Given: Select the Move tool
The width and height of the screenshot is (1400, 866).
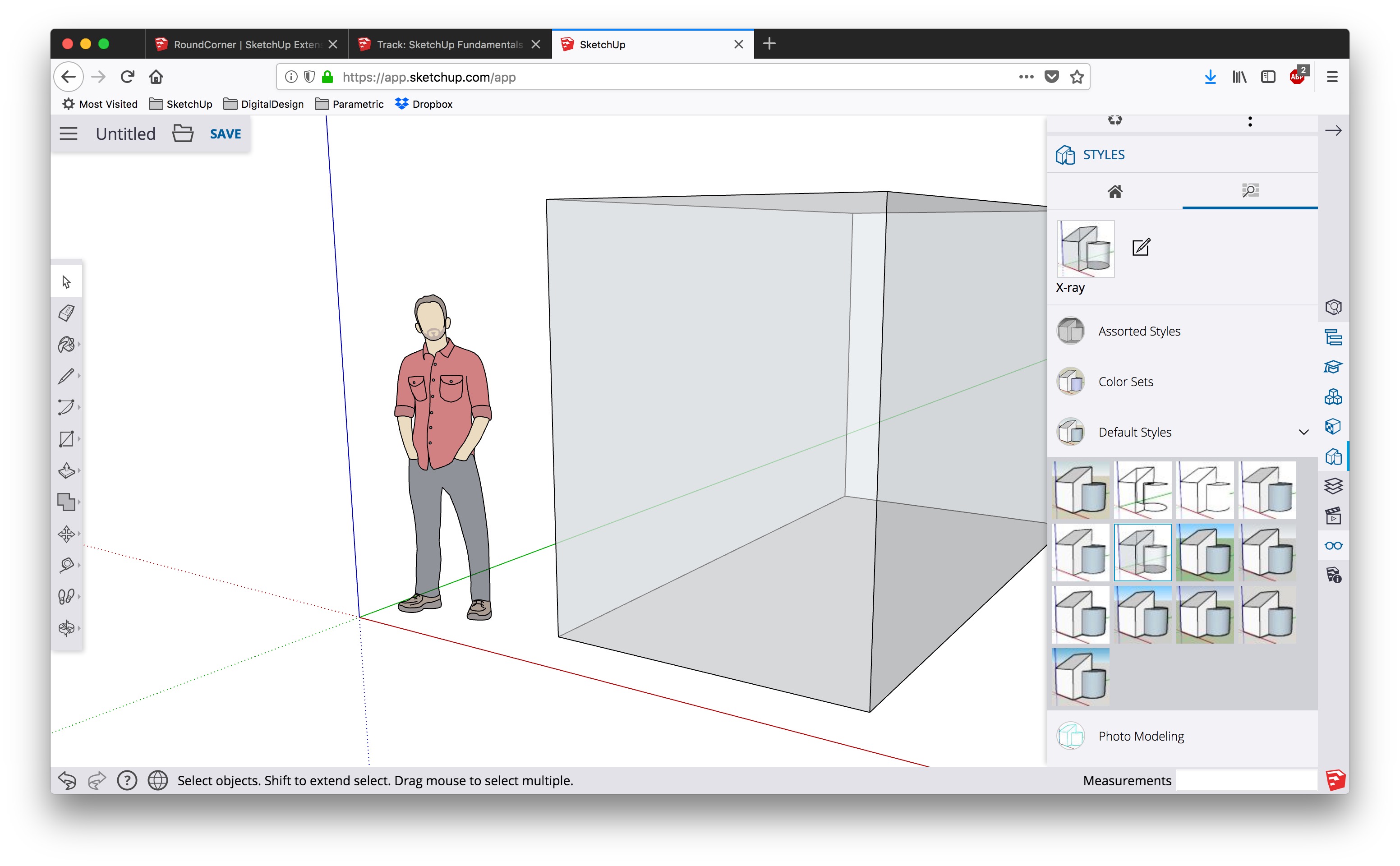Looking at the screenshot, I should tap(67, 533).
